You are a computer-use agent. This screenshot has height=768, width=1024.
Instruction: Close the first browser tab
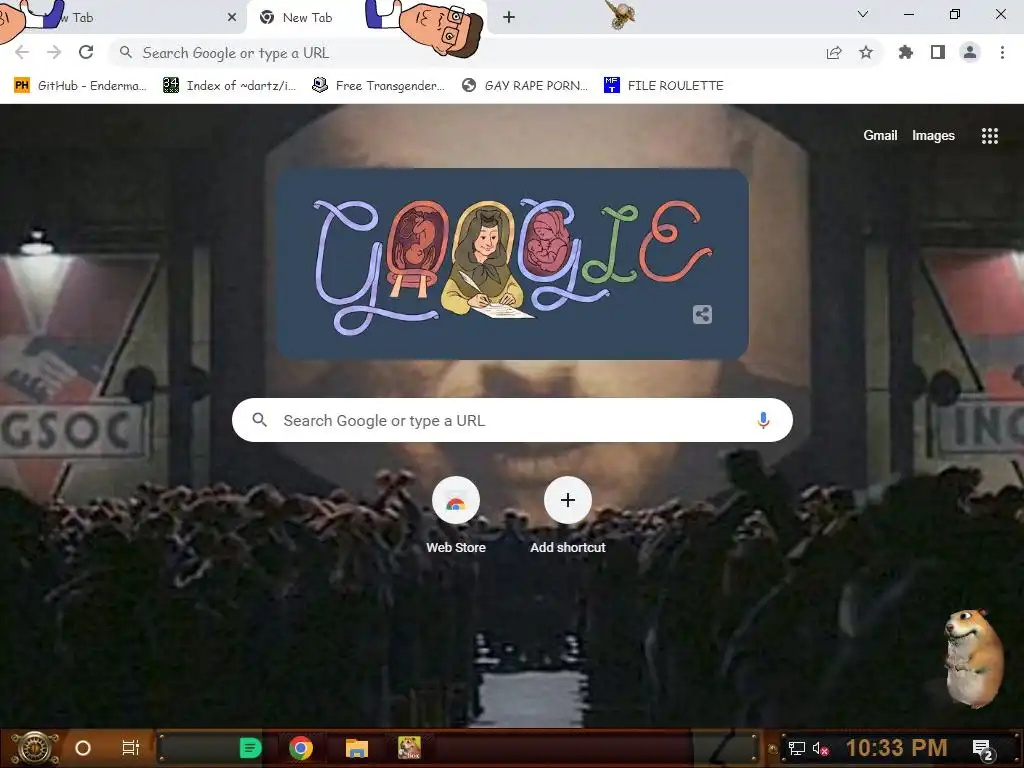point(232,18)
